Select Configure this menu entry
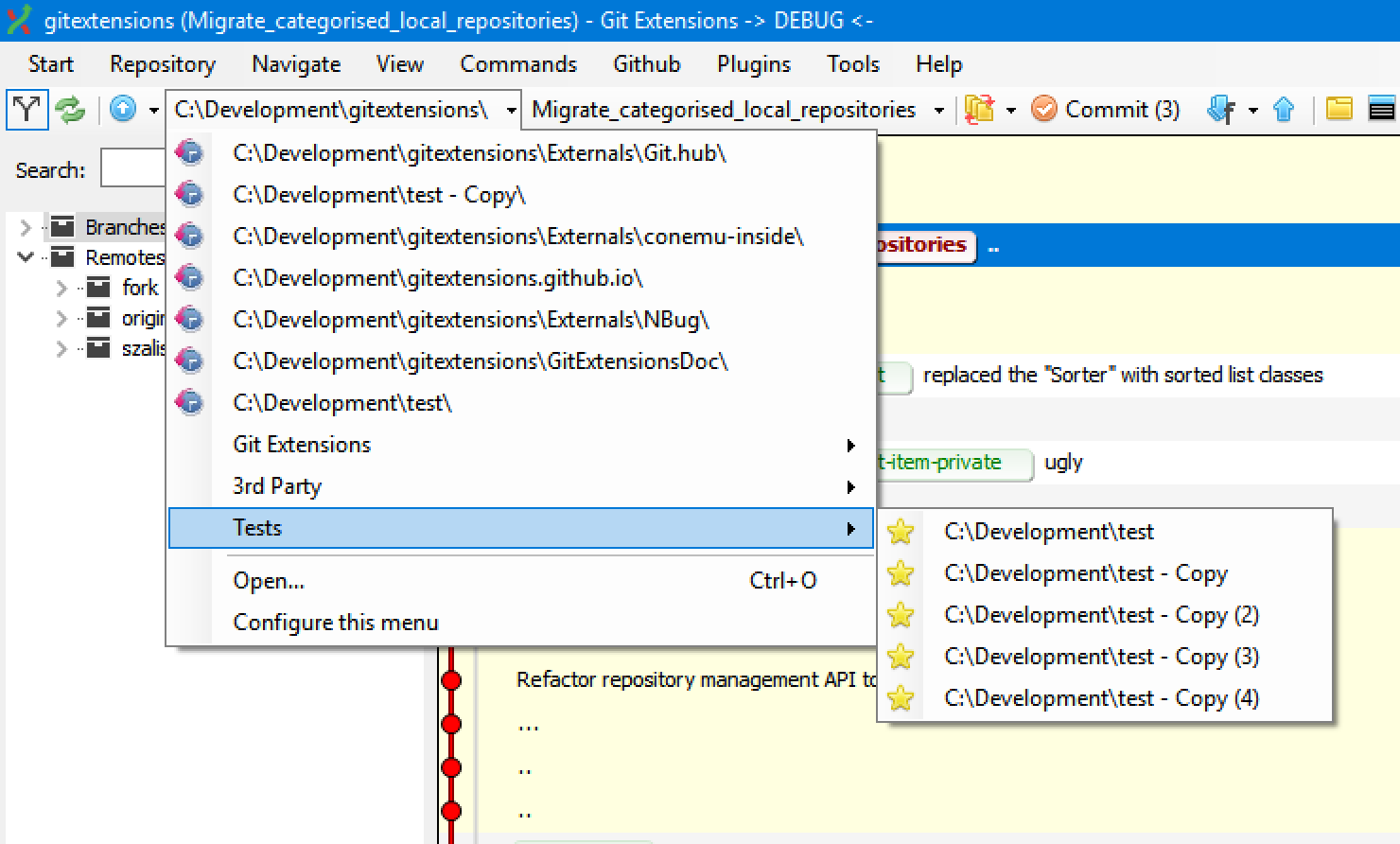 [336, 622]
